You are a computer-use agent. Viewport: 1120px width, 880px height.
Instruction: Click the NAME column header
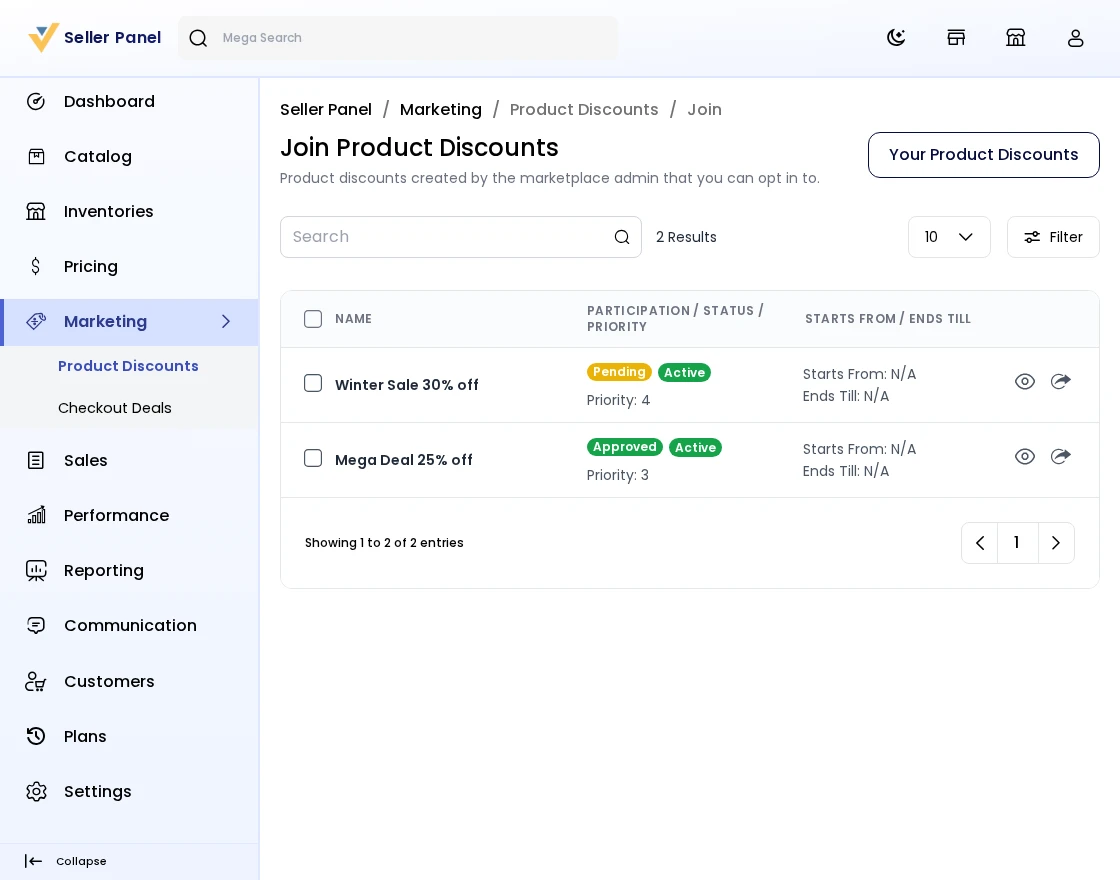coord(354,319)
